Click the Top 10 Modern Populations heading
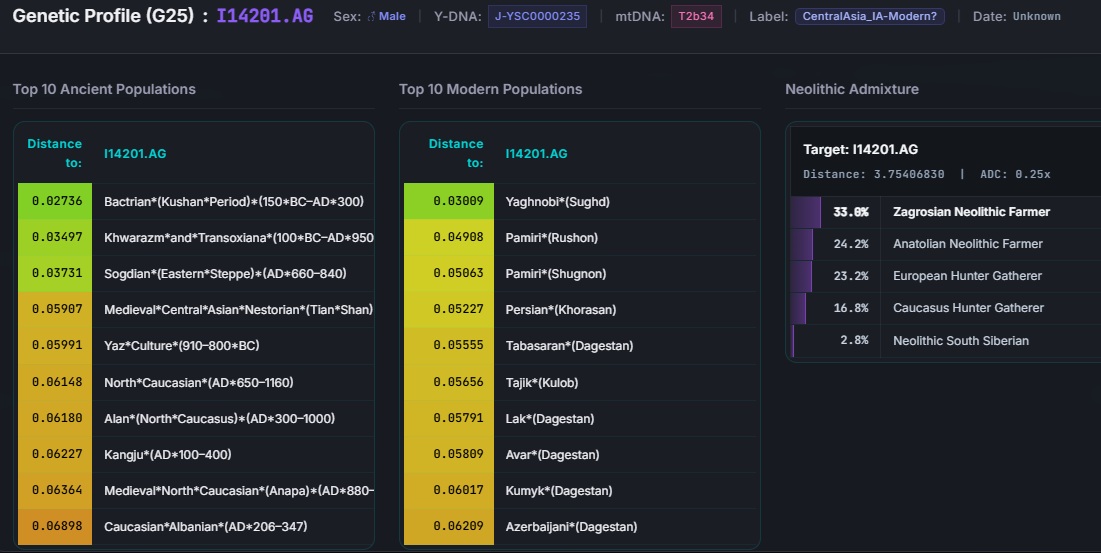The image size is (1101, 553). click(490, 89)
